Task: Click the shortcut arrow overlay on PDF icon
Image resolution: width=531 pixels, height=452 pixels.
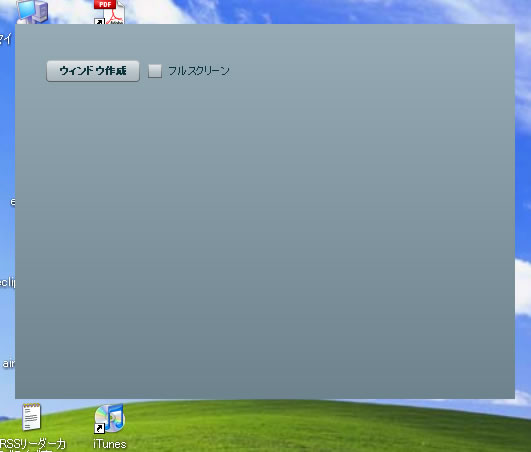Action: click(x=99, y=21)
